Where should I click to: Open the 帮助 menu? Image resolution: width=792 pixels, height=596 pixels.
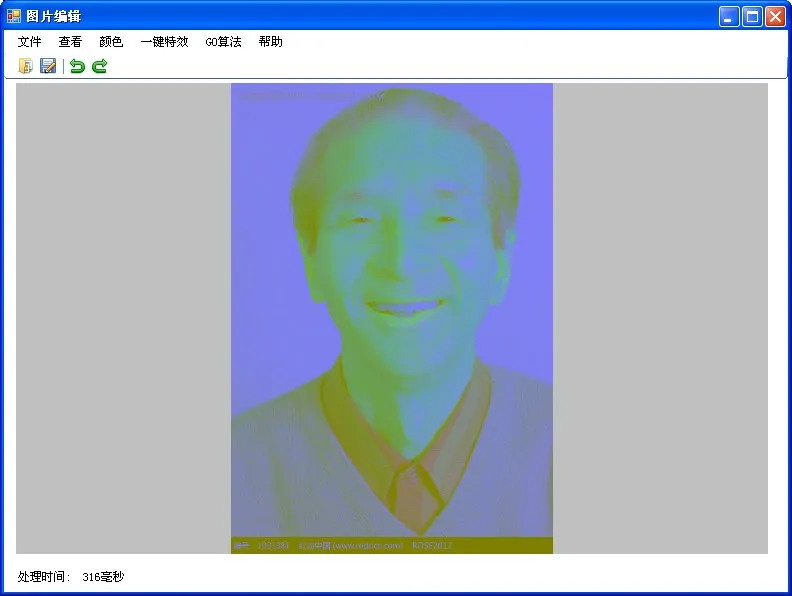[270, 42]
